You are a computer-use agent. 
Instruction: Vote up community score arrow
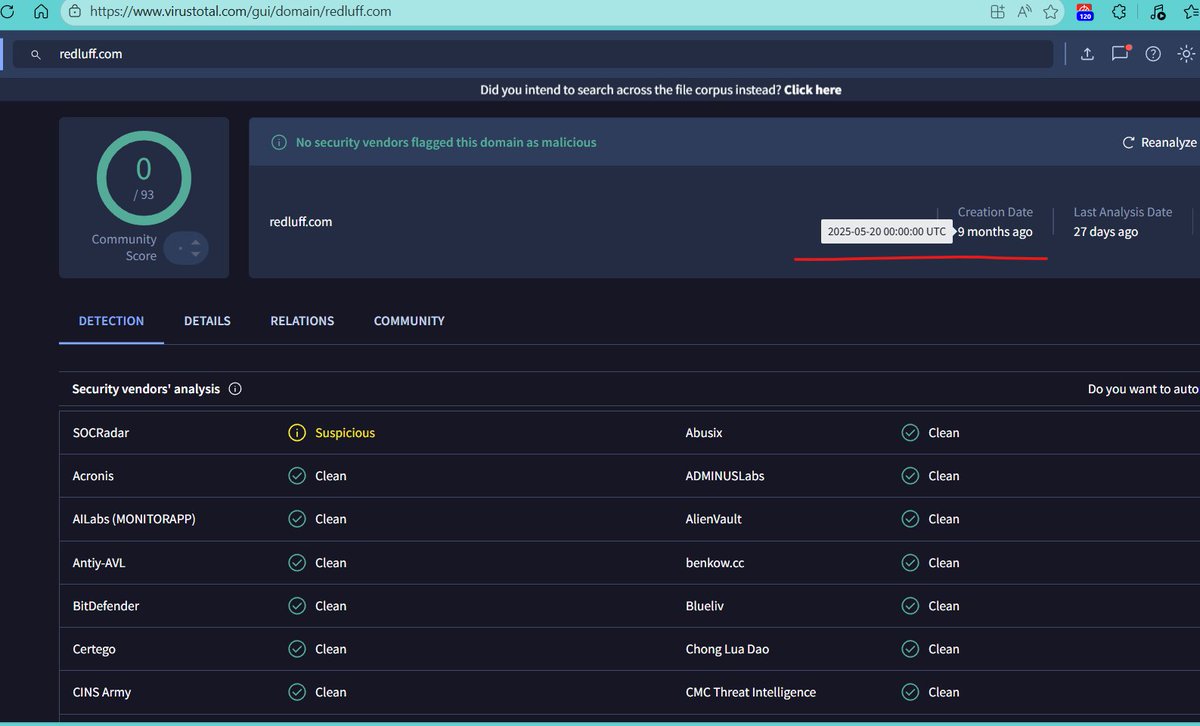195,240
